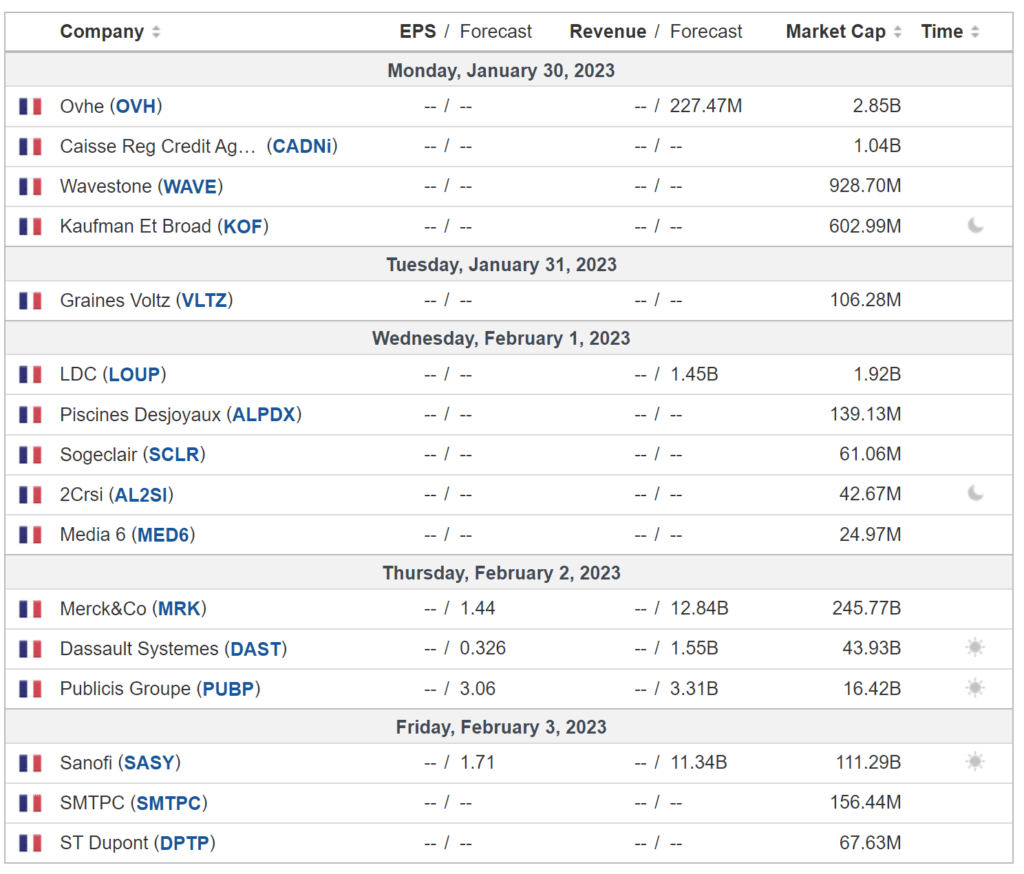1024x874 pixels.
Task: Click Dassault Systemes EPS forecast 0.326
Action: pos(483,648)
